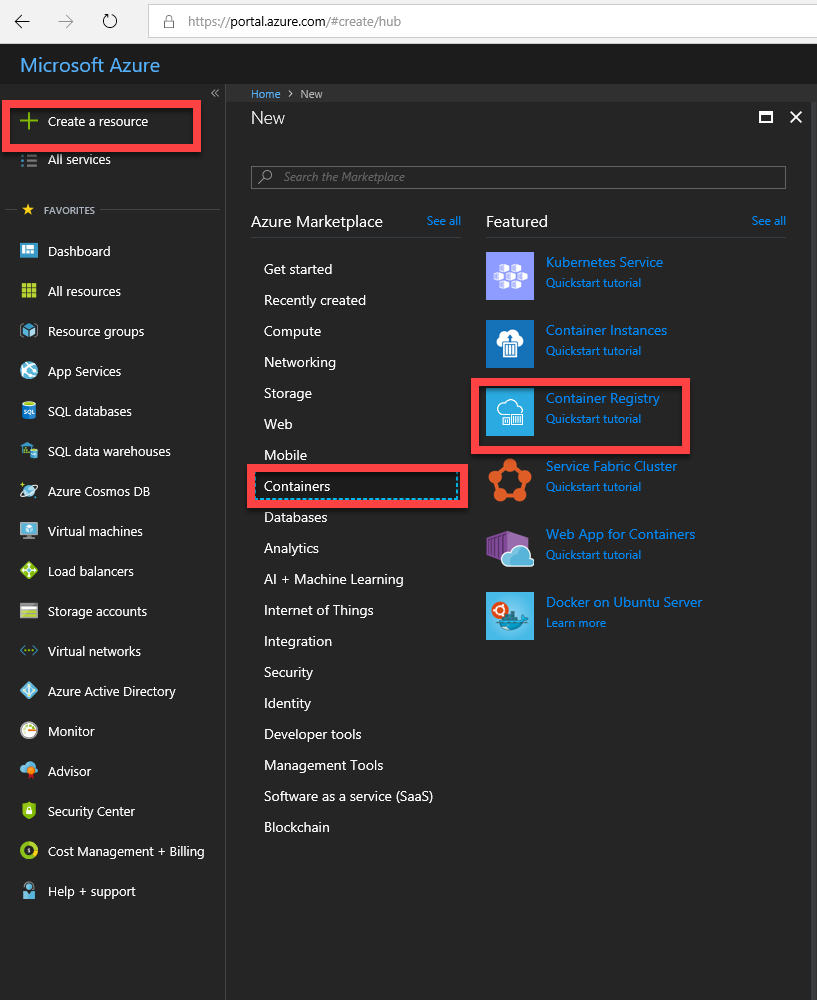Collapse the sidebar with double chevron

pos(215,93)
